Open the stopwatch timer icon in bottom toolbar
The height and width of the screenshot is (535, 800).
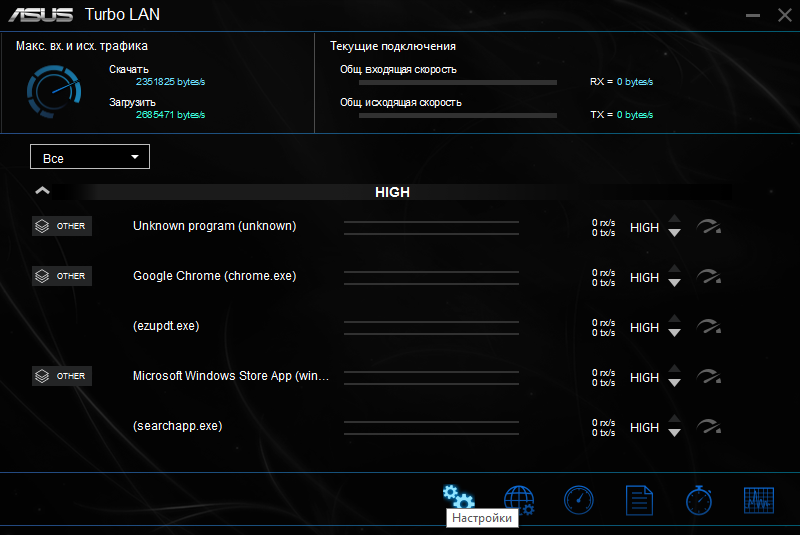coord(699,500)
